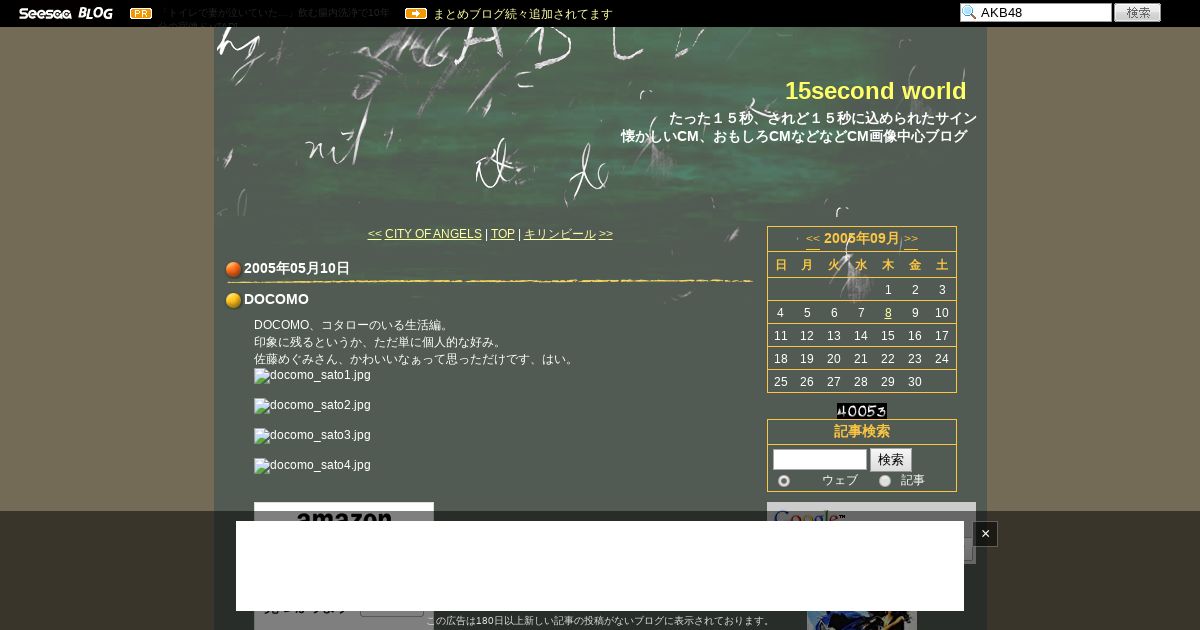
Task: Close the bottom ad overlay
Action: click(x=985, y=534)
